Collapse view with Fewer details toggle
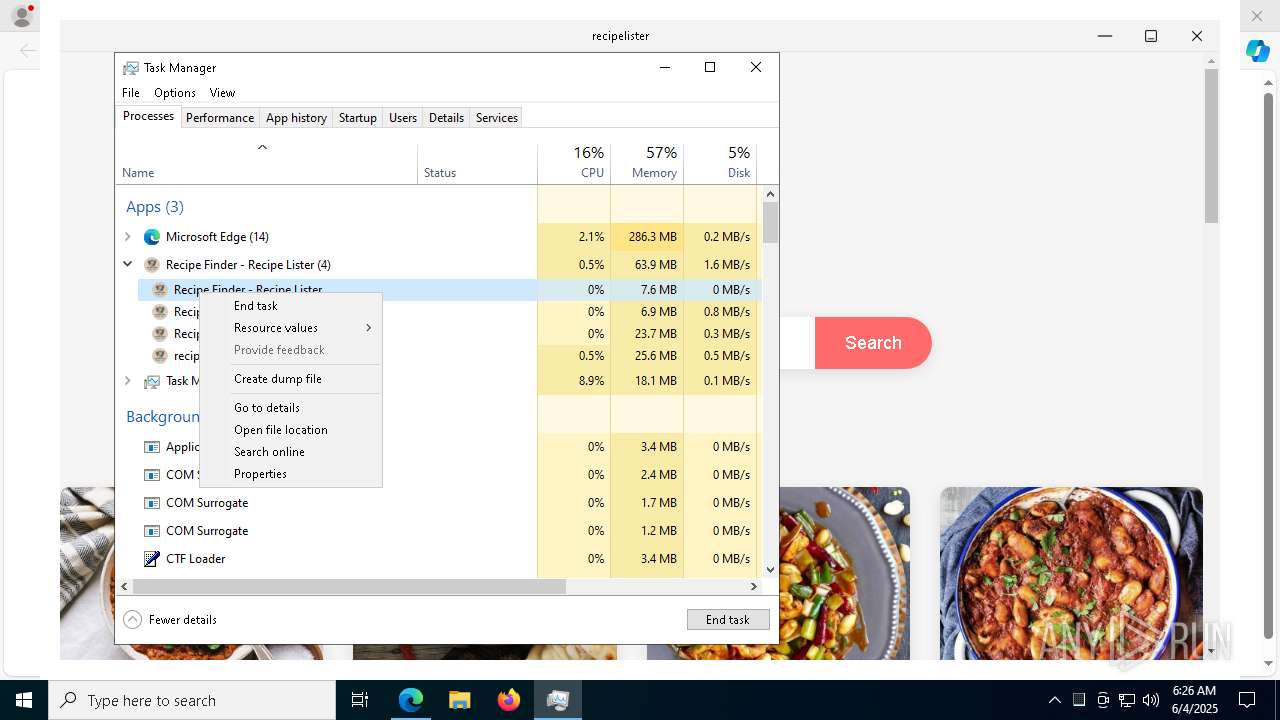Viewport: 1280px width, 720px height. click(170, 620)
